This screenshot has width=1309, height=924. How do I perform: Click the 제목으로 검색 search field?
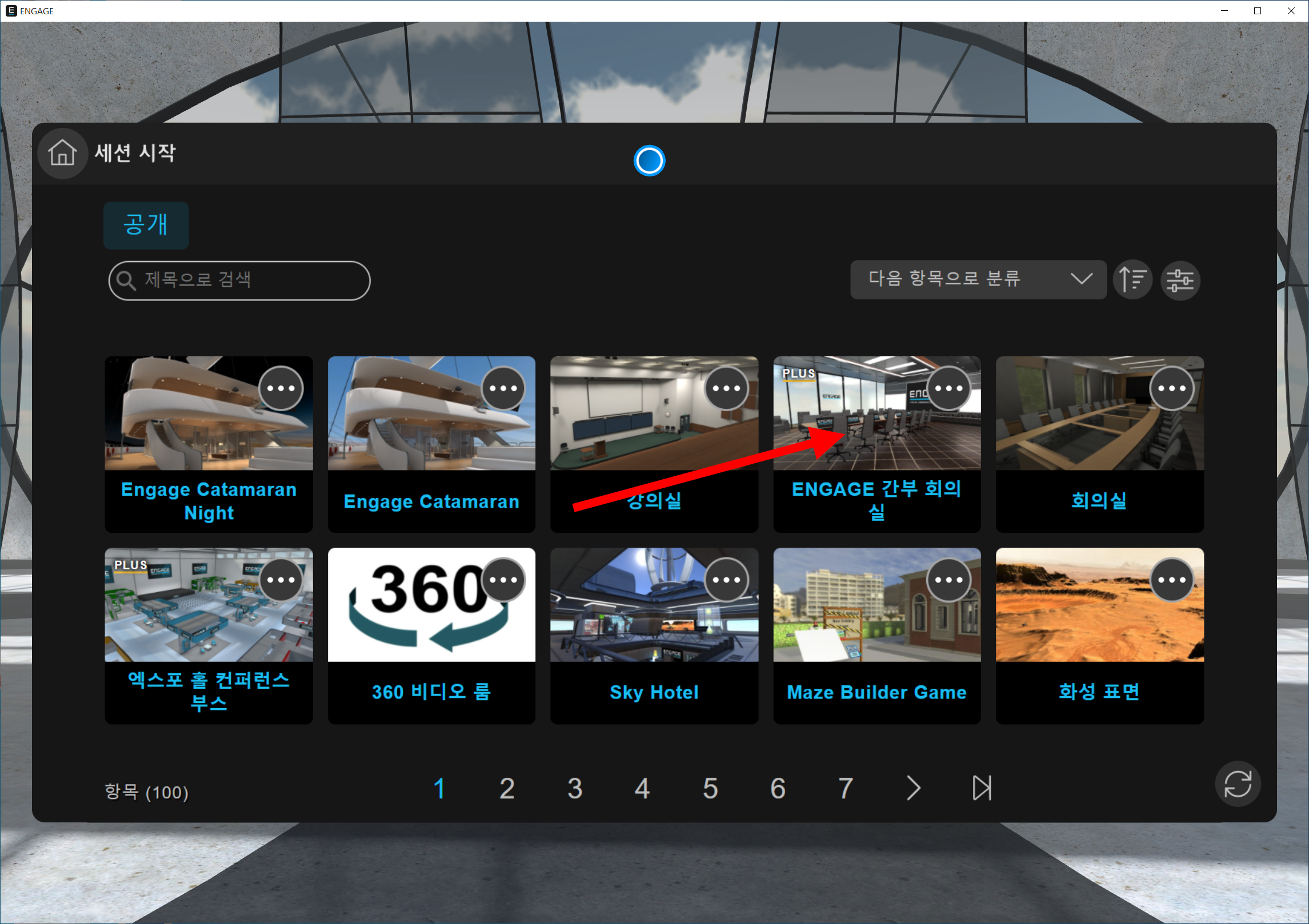coord(240,280)
